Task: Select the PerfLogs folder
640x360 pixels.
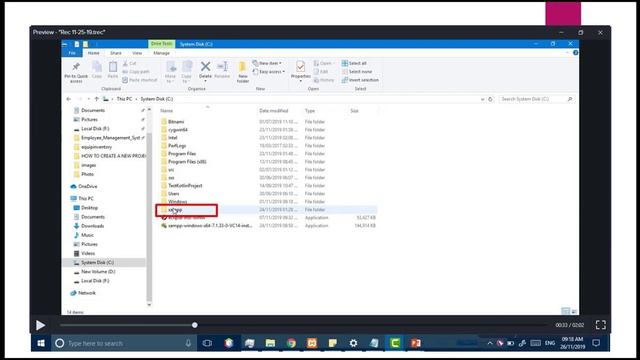Action: click(177, 146)
